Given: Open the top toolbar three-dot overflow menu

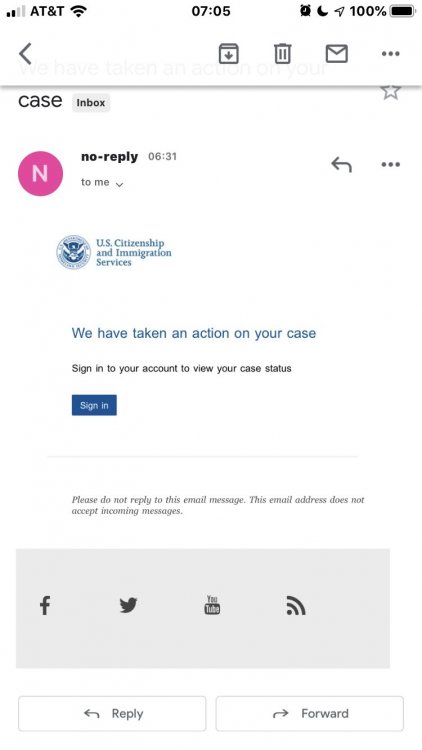Looking at the screenshot, I should [x=390, y=54].
